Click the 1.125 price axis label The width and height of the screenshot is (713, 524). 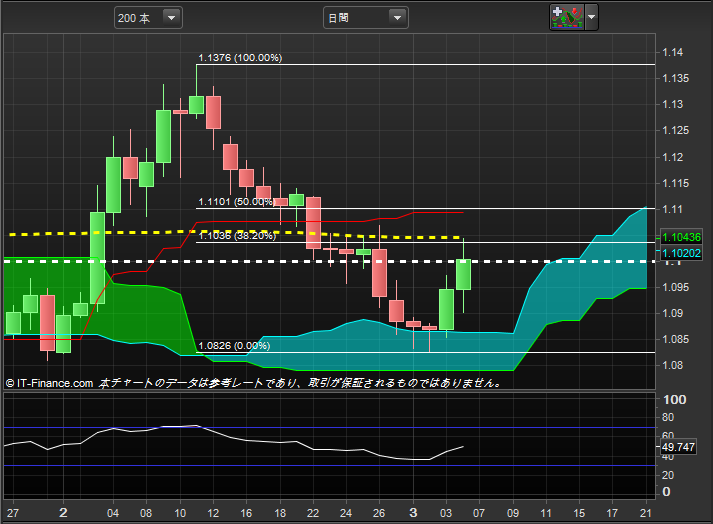click(675, 131)
